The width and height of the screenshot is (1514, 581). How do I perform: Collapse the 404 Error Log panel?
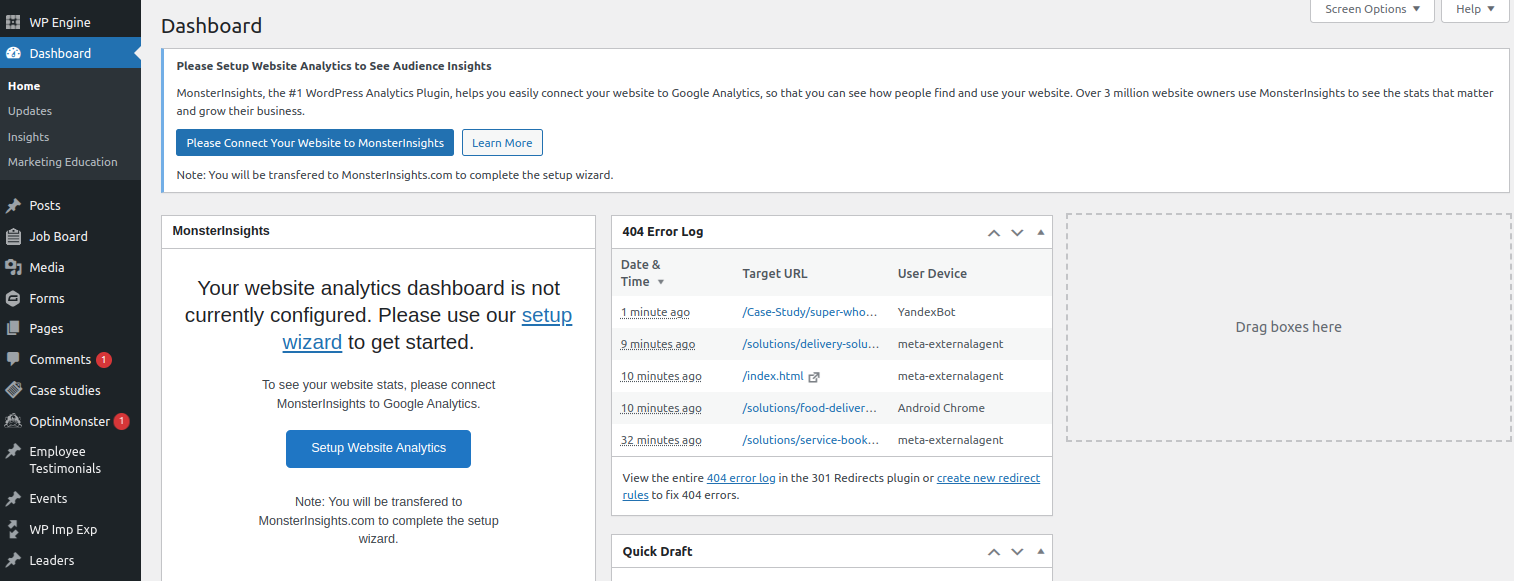1040,232
